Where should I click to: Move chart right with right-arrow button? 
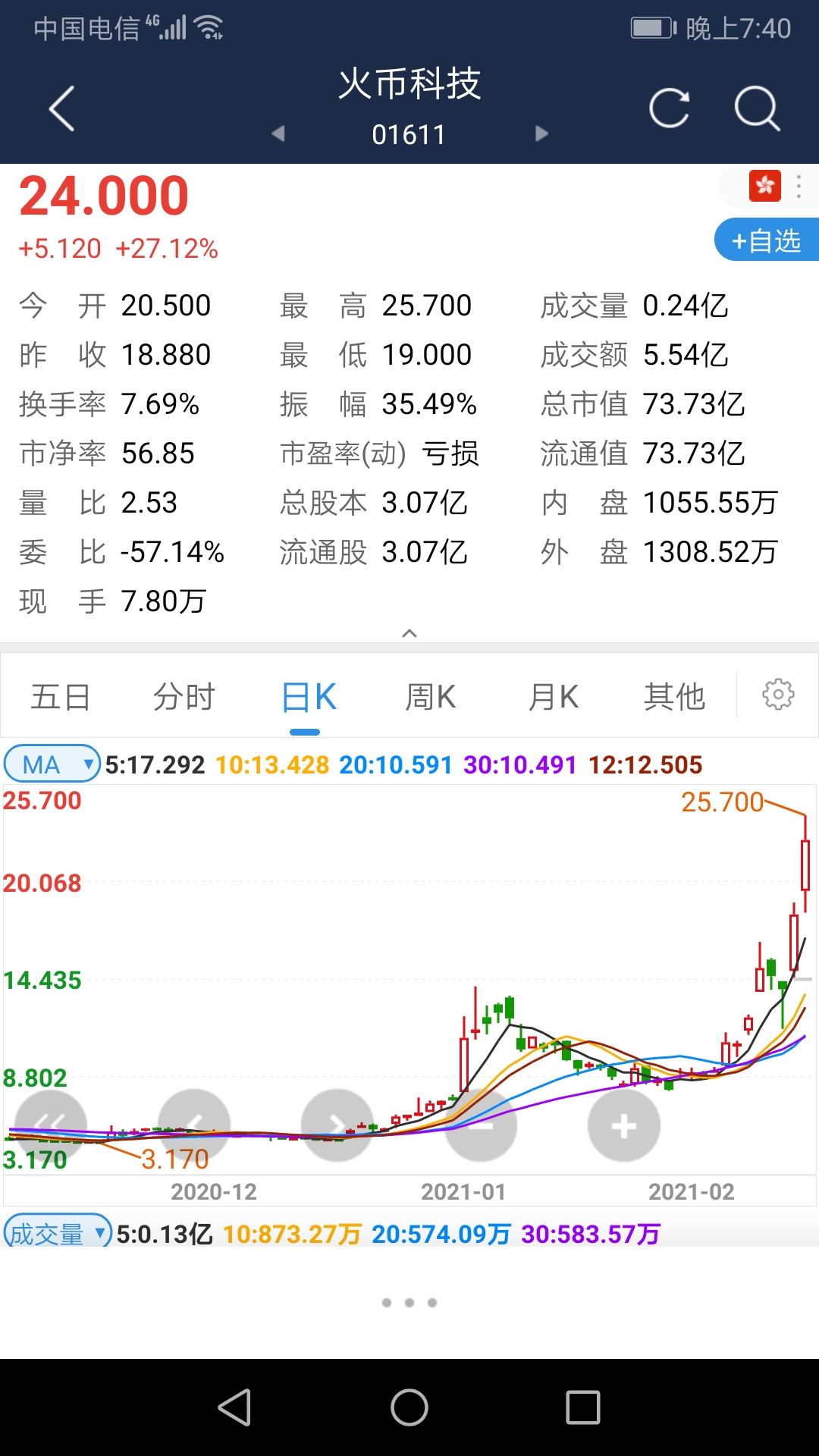[337, 1125]
